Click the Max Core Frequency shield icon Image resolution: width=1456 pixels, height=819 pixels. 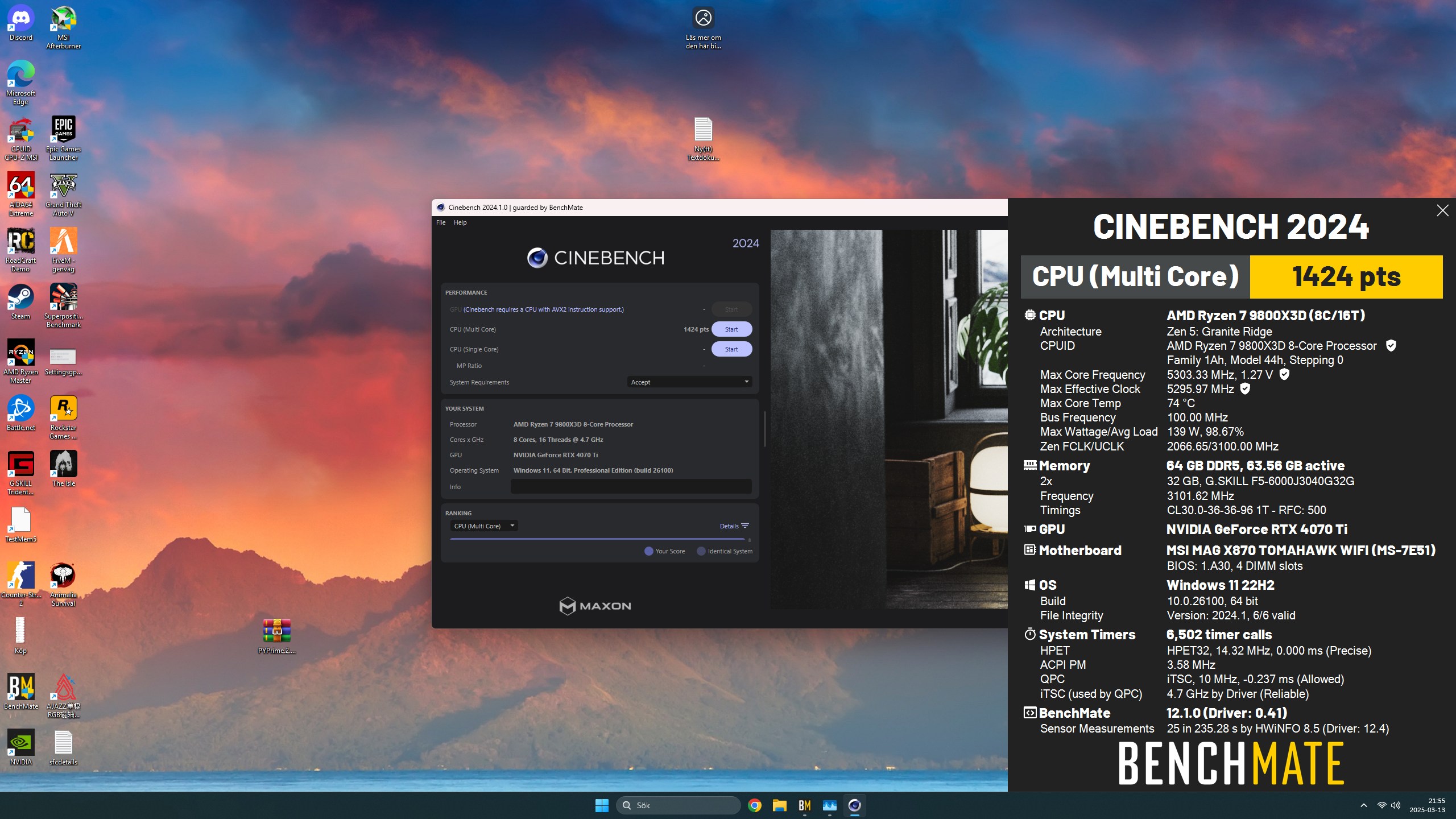click(1284, 374)
